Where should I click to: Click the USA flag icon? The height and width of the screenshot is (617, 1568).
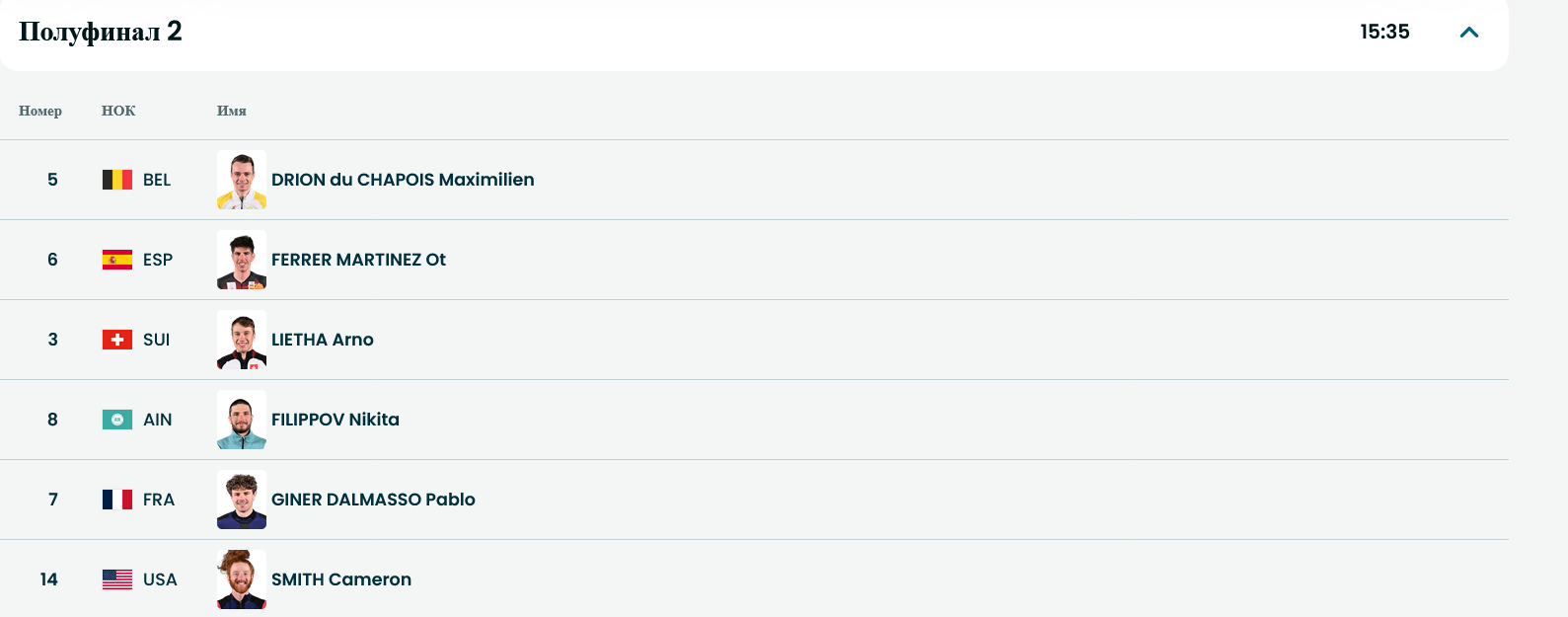(117, 579)
